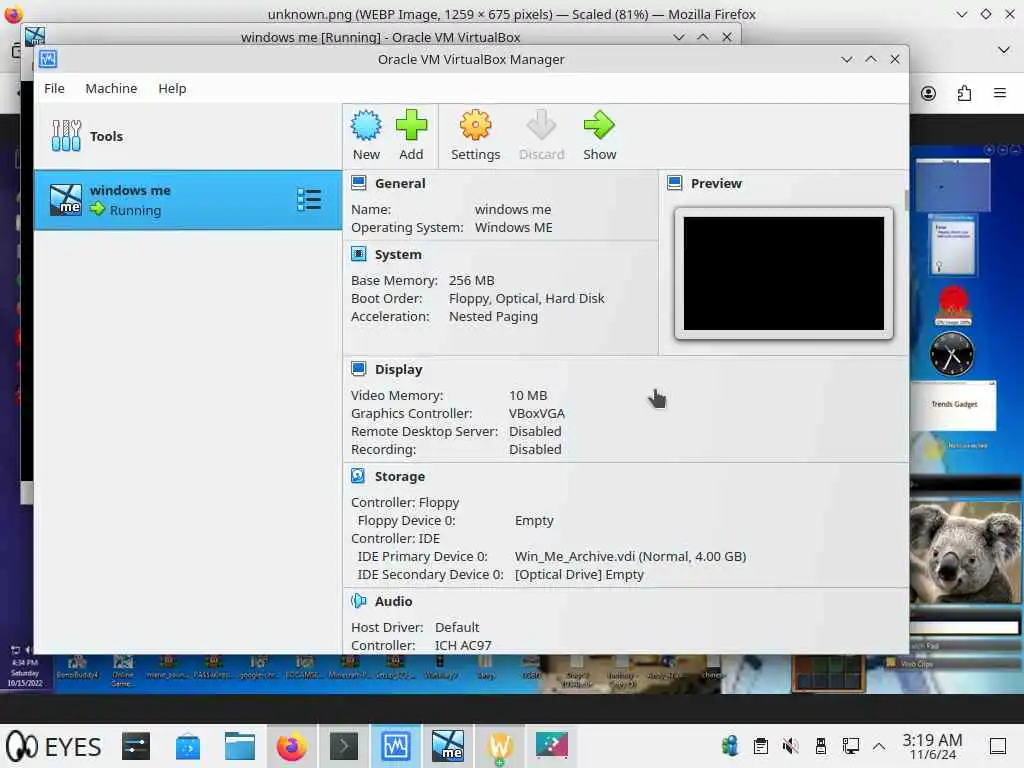The height and width of the screenshot is (768, 1024).
Task: Open VM Settings from the orange gear icon
Action: coord(475,125)
